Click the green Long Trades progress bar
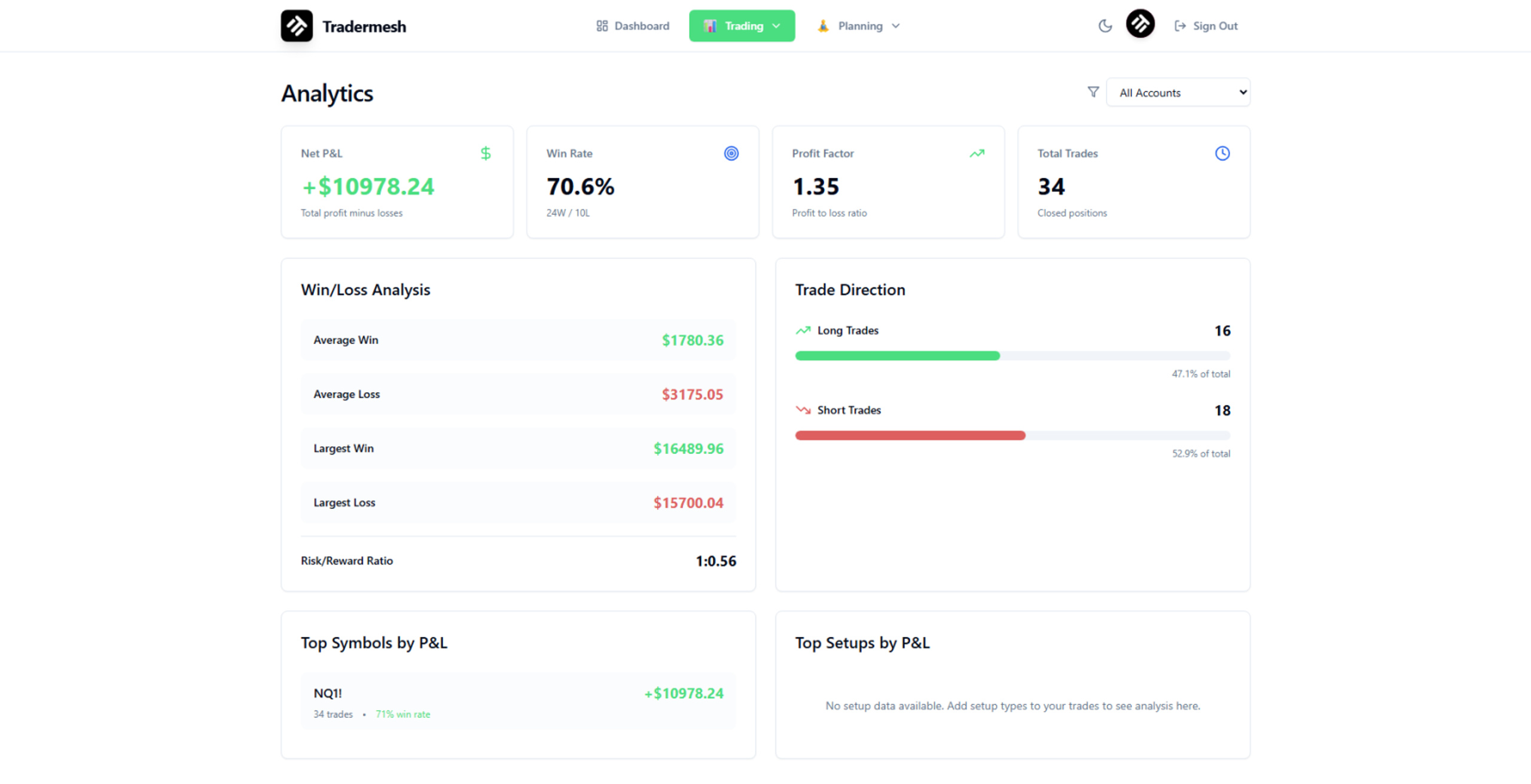The image size is (1531, 784). pos(897,356)
